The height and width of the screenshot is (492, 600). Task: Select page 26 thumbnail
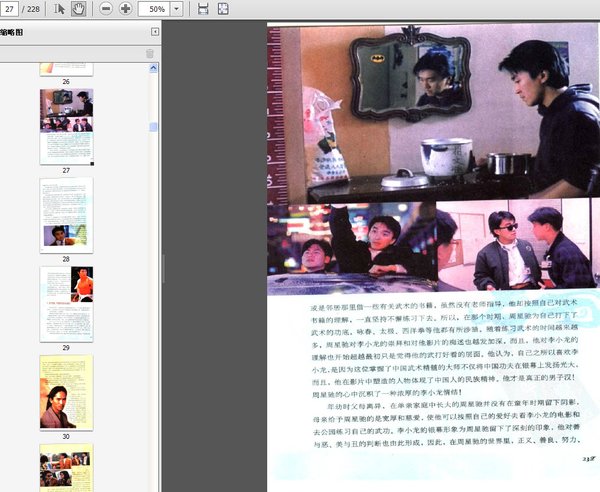click(x=66, y=70)
